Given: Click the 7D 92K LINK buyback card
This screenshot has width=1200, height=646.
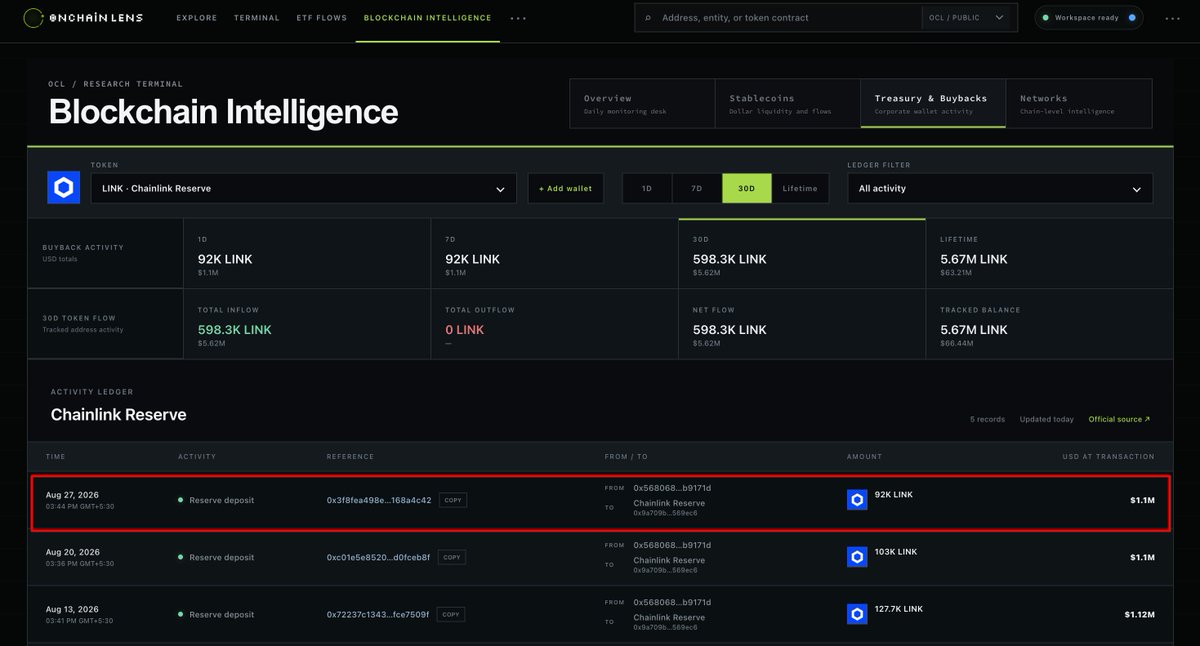Looking at the screenshot, I should (554, 254).
